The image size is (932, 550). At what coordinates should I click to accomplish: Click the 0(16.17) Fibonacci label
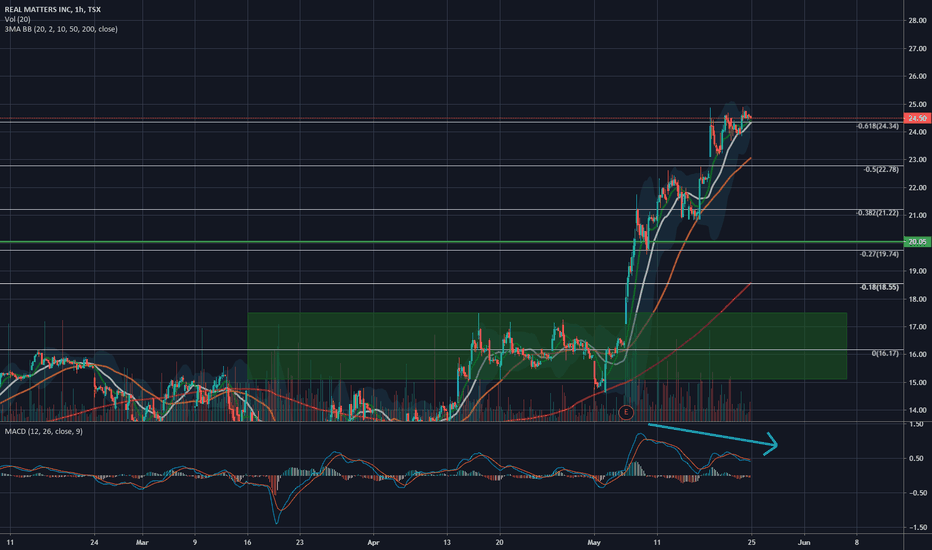885,353
